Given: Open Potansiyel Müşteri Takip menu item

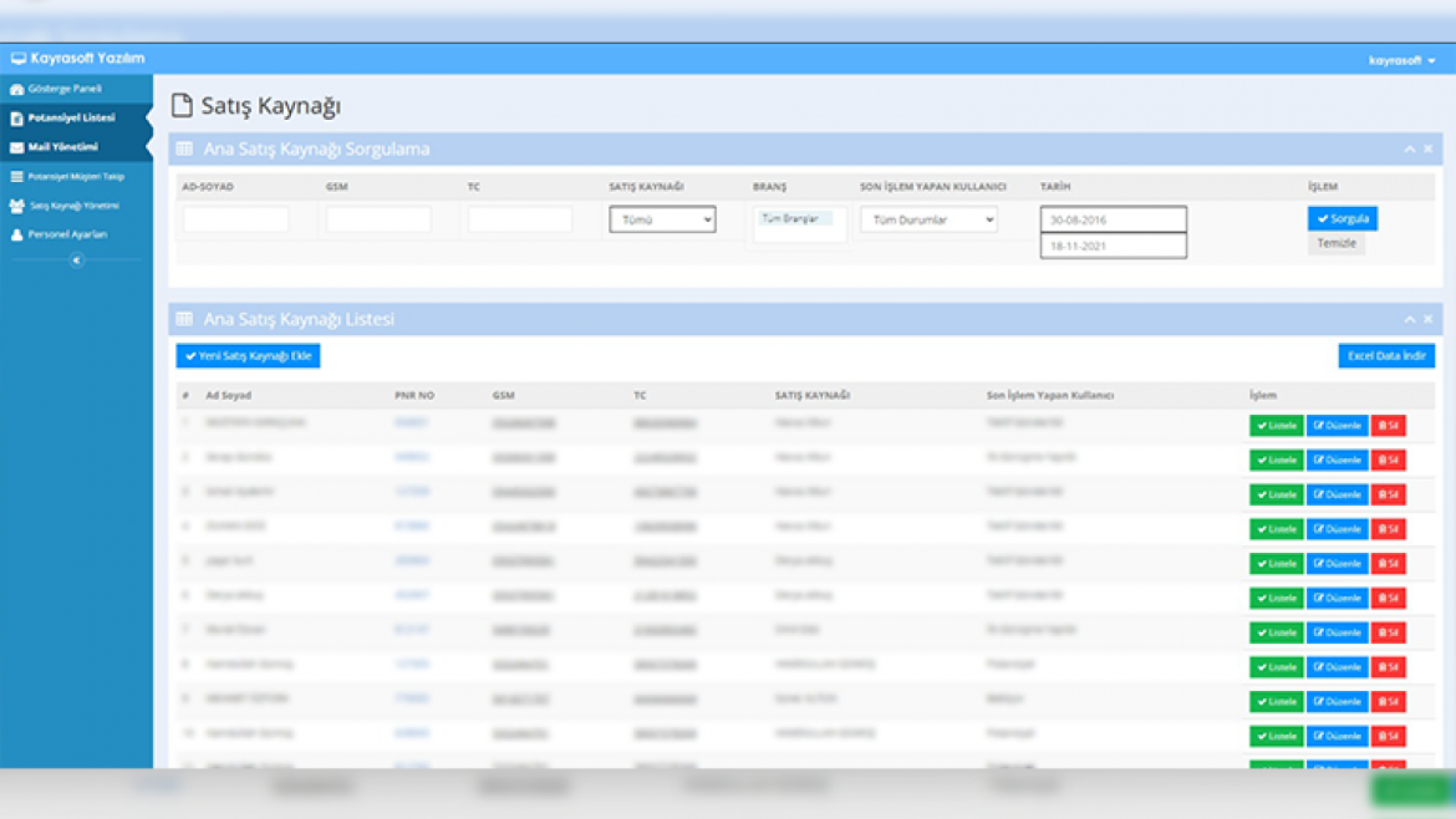Looking at the screenshot, I should pyautogui.click(x=76, y=177).
